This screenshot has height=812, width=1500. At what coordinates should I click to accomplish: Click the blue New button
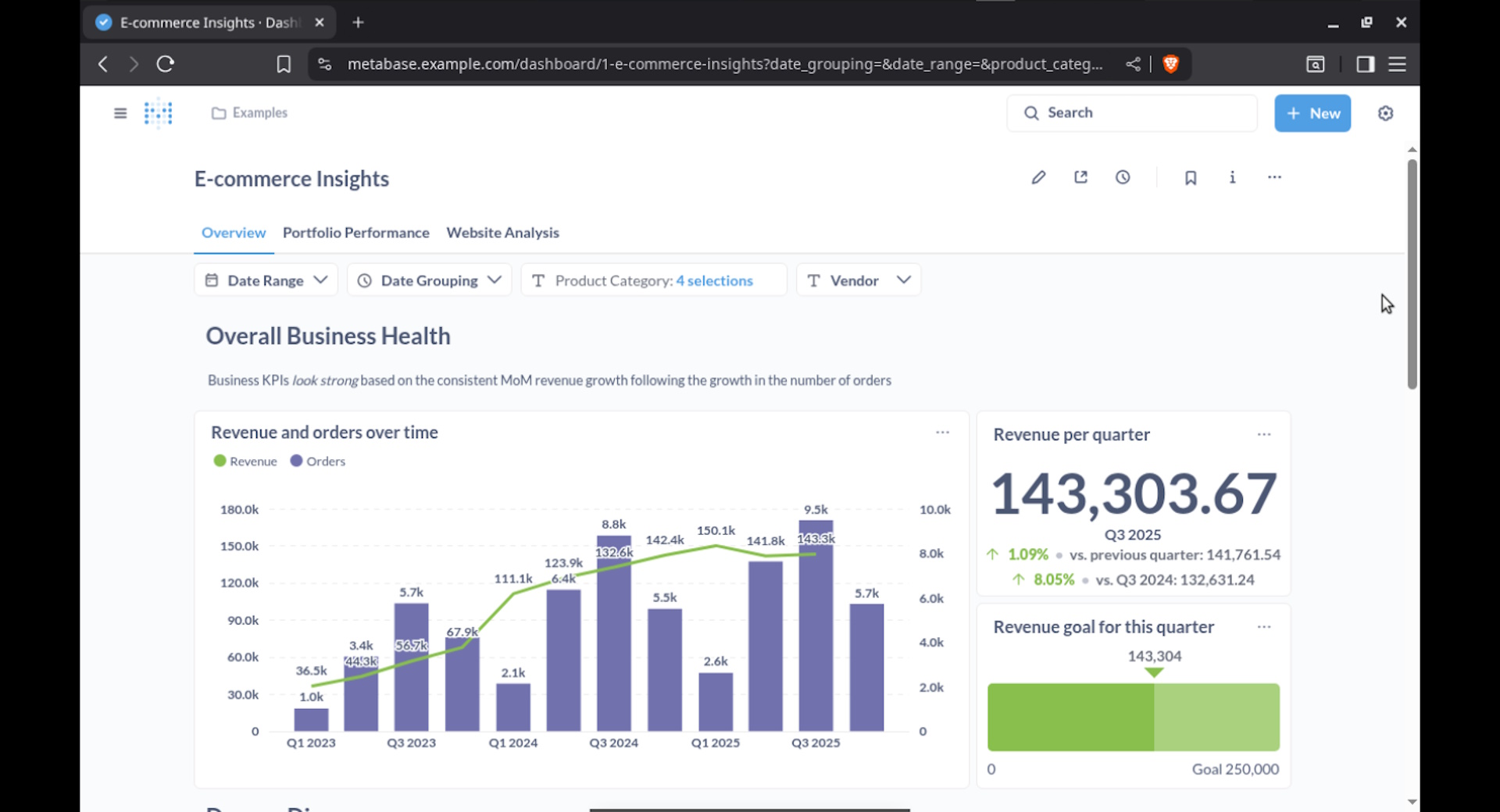click(x=1312, y=113)
